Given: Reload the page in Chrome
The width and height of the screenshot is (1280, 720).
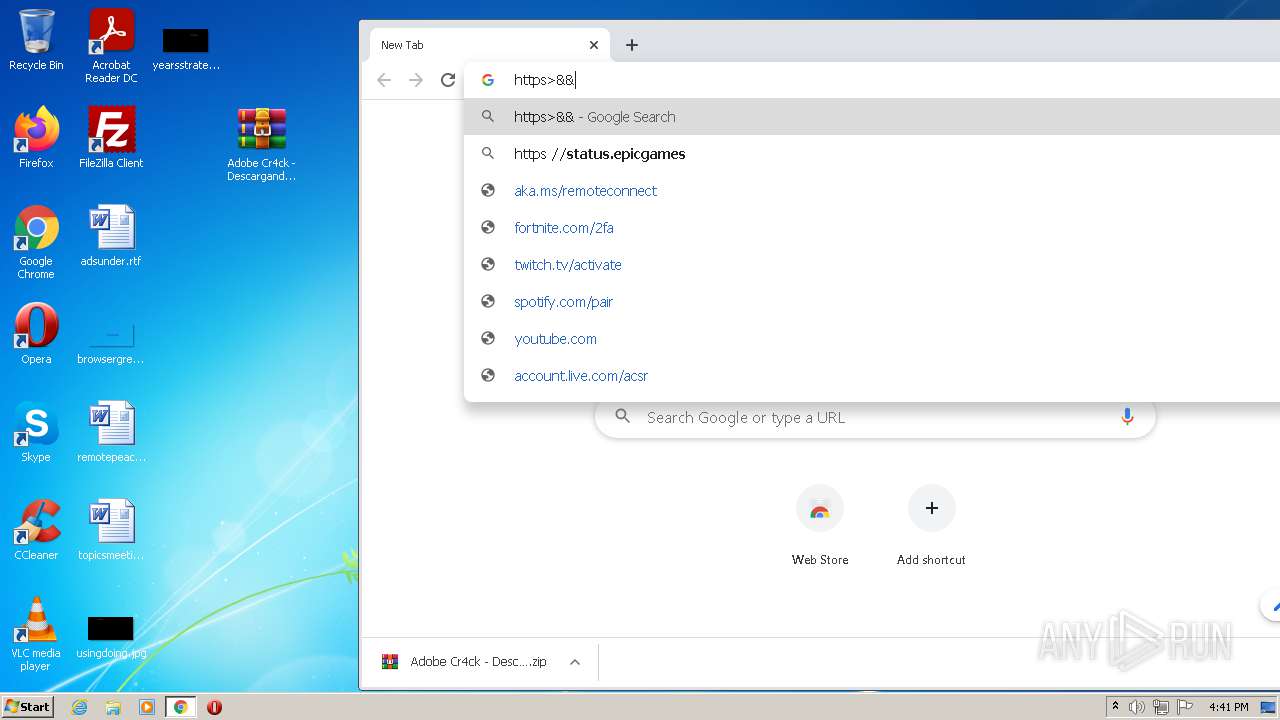Looking at the screenshot, I should coord(448,80).
